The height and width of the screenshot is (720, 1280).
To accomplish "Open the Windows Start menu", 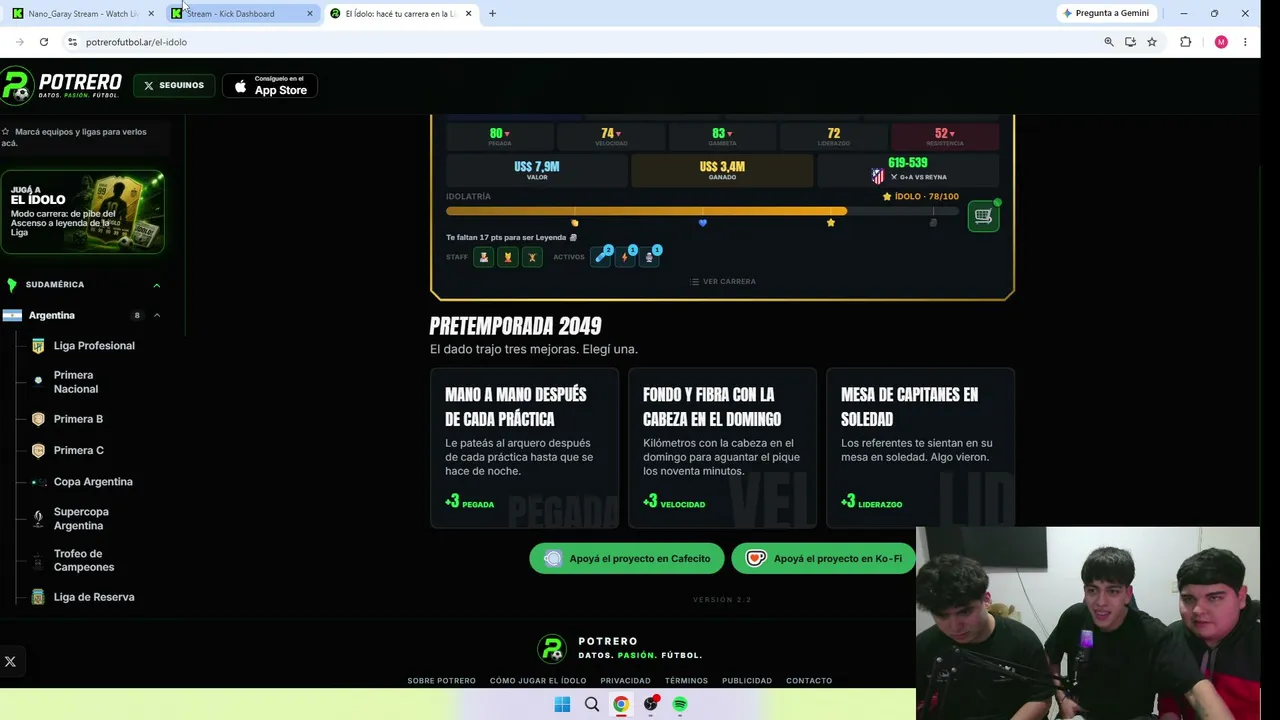I will (562, 705).
